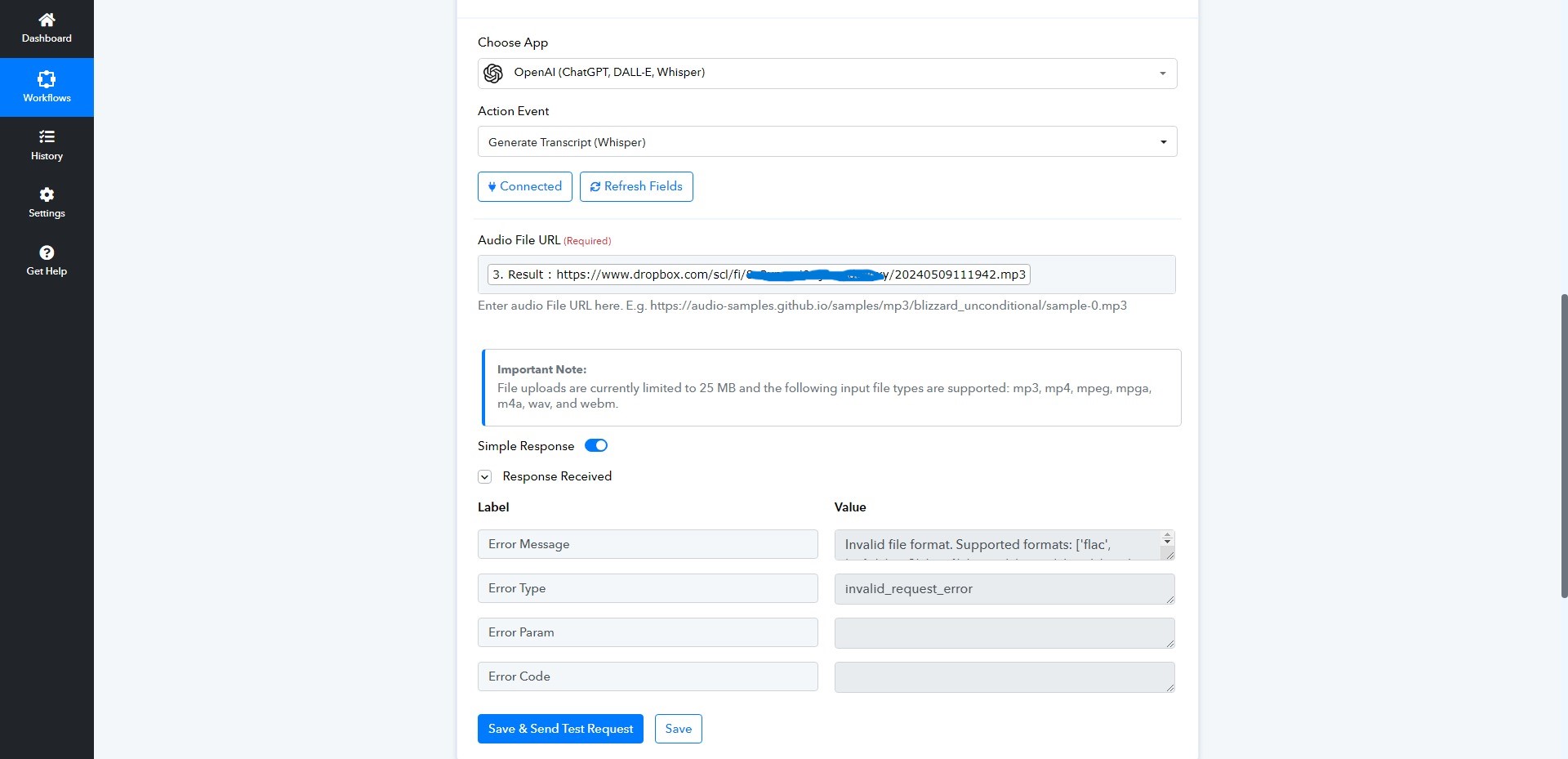This screenshot has width=1568, height=759.
Task: Click the Important Note text box
Action: tap(831, 387)
